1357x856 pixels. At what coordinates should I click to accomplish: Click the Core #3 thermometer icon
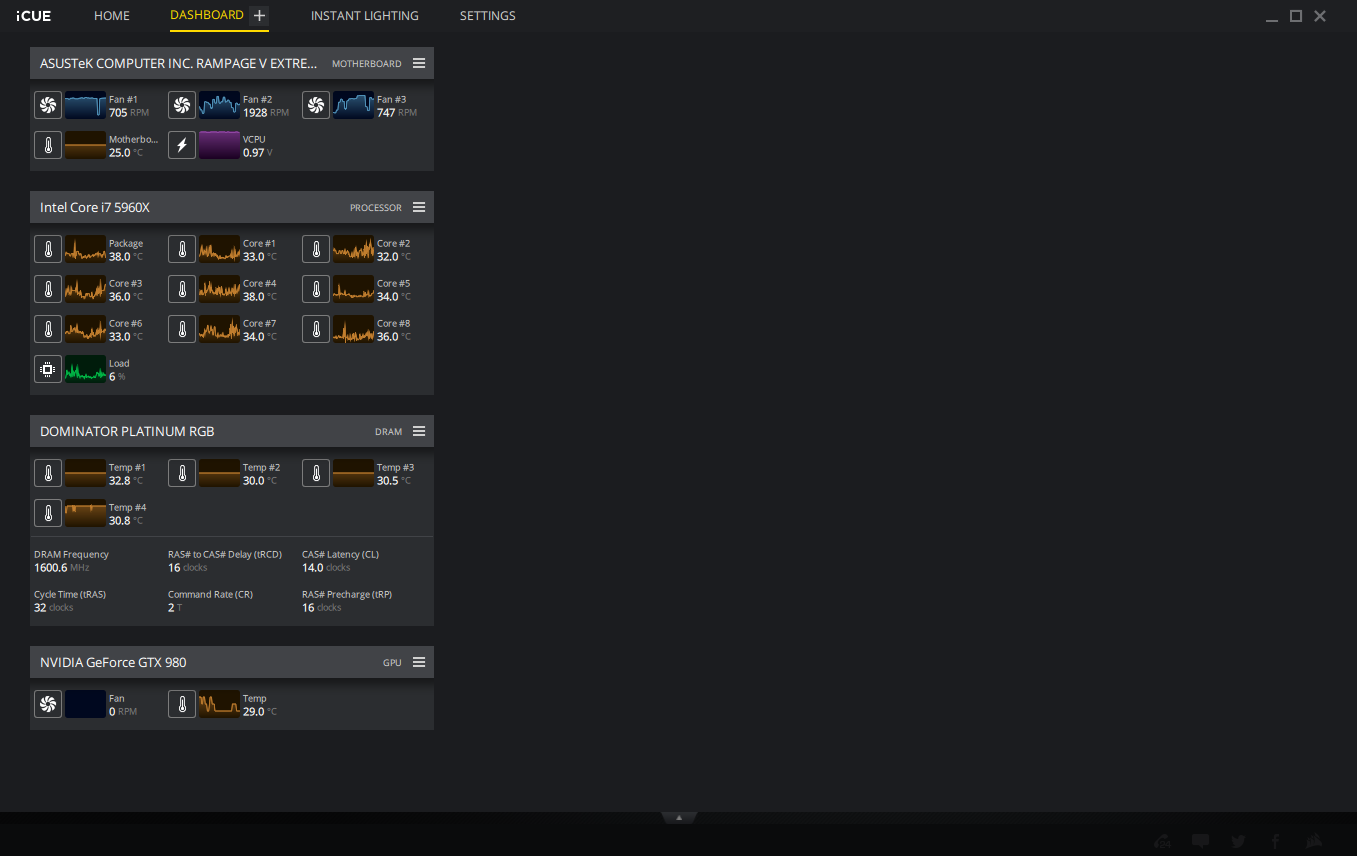click(x=48, y=289)
